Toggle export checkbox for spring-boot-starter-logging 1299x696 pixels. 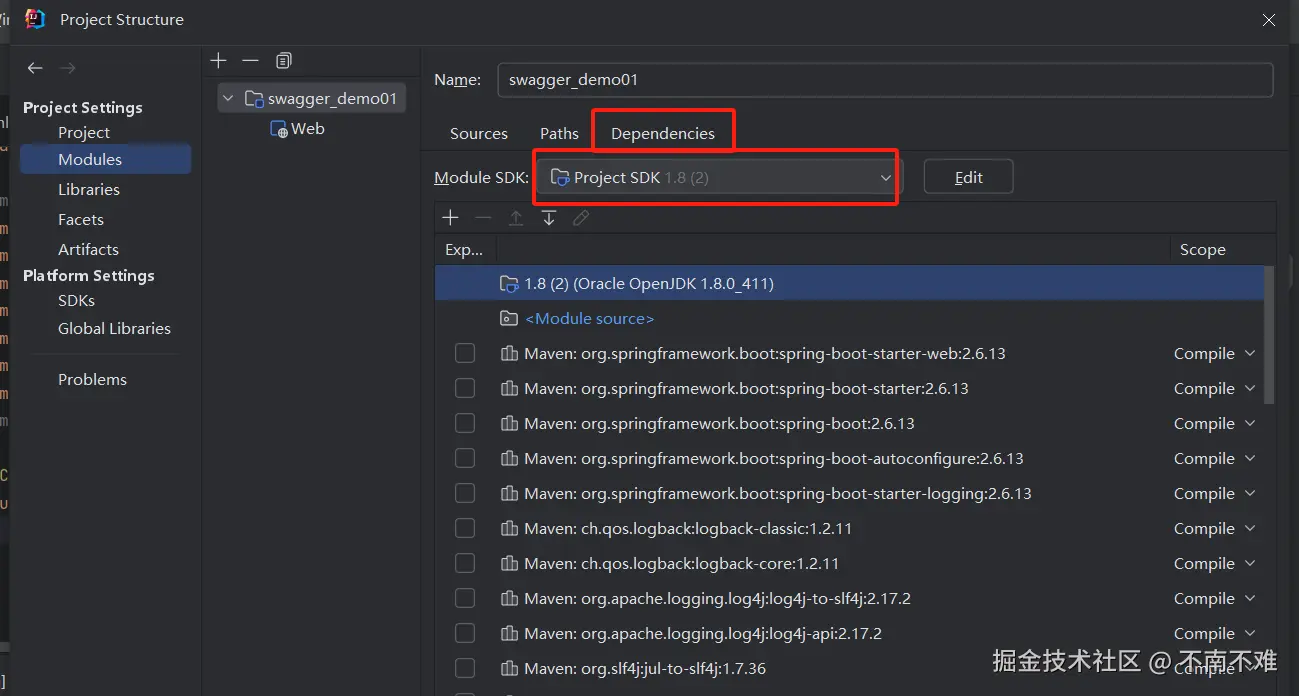click(465, 493)
